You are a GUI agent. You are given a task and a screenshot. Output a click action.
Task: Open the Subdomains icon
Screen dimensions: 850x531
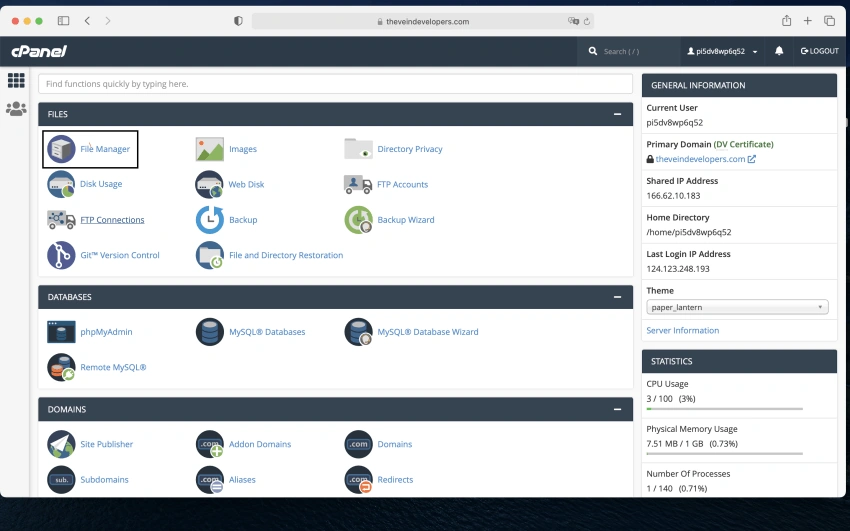pyautogui.click(x=61, y=480)
